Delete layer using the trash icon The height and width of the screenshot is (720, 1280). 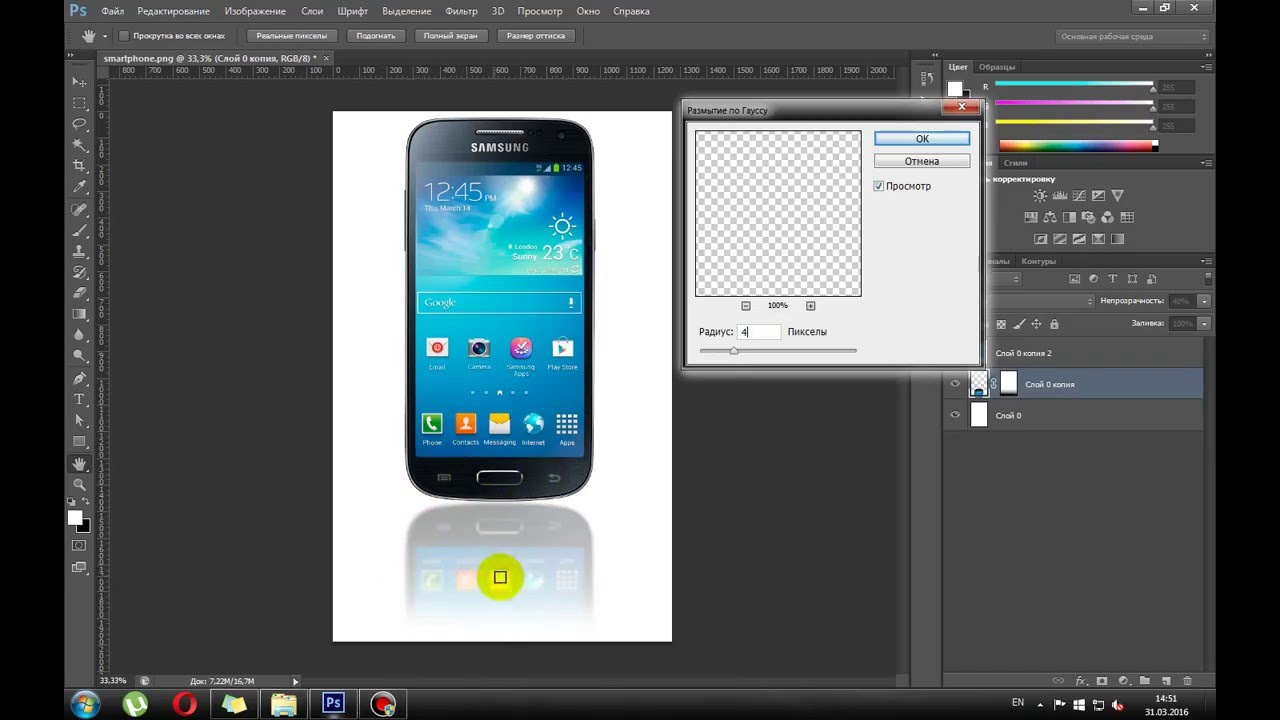[x=1187, y=680]
